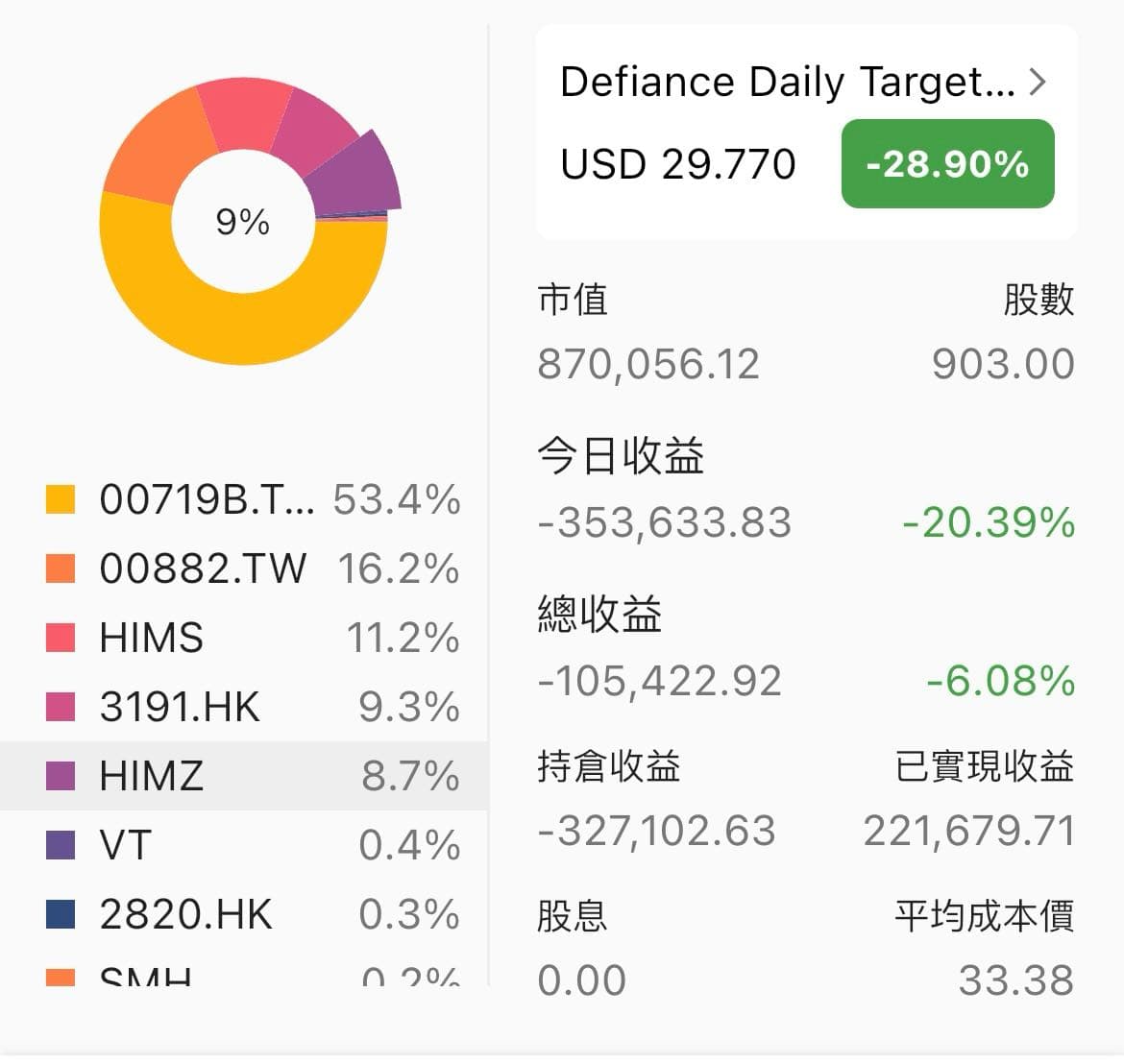Select the VT legend row
The image size is (1124, 1064).
[x=244, y=845]
